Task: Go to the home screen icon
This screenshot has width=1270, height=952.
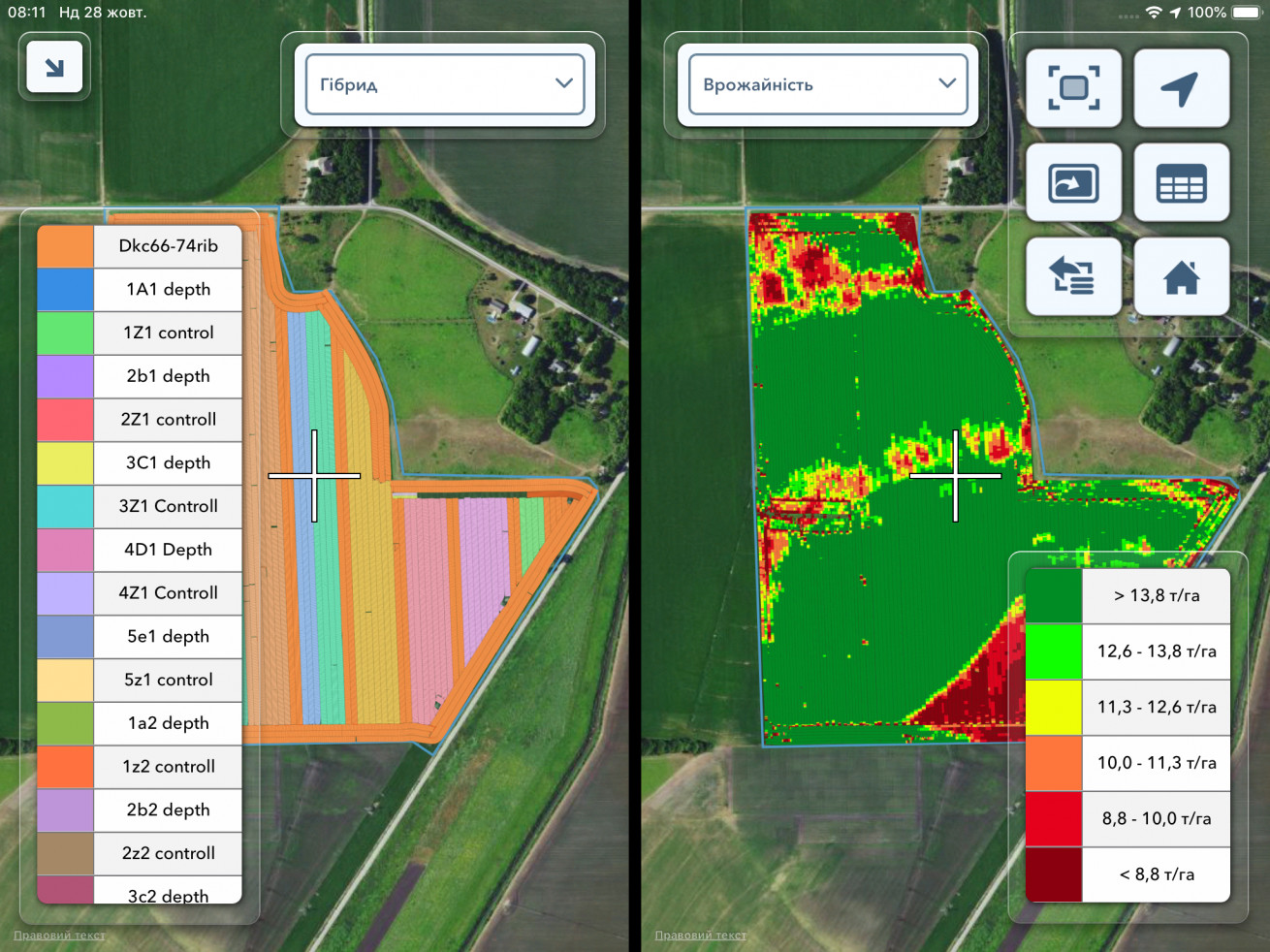Action: (x=1182, y=276)
